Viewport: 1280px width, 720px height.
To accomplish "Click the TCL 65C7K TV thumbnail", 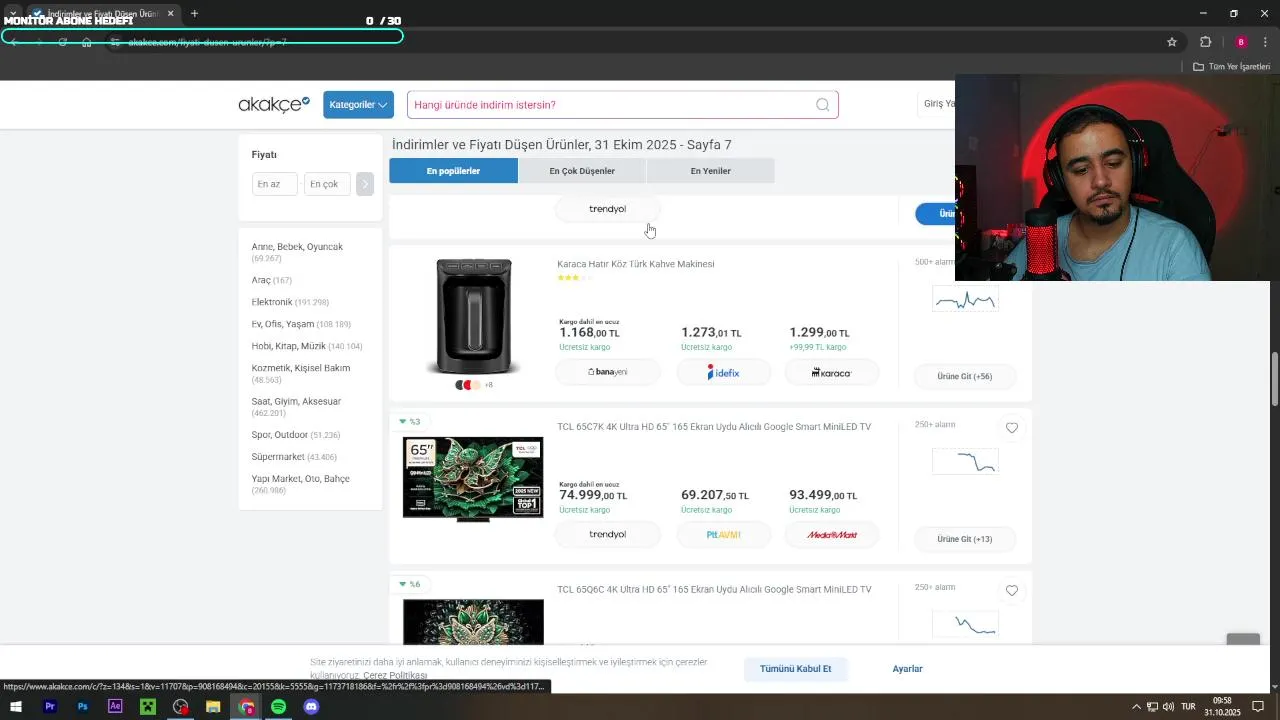I will click(x=473, y=479).
